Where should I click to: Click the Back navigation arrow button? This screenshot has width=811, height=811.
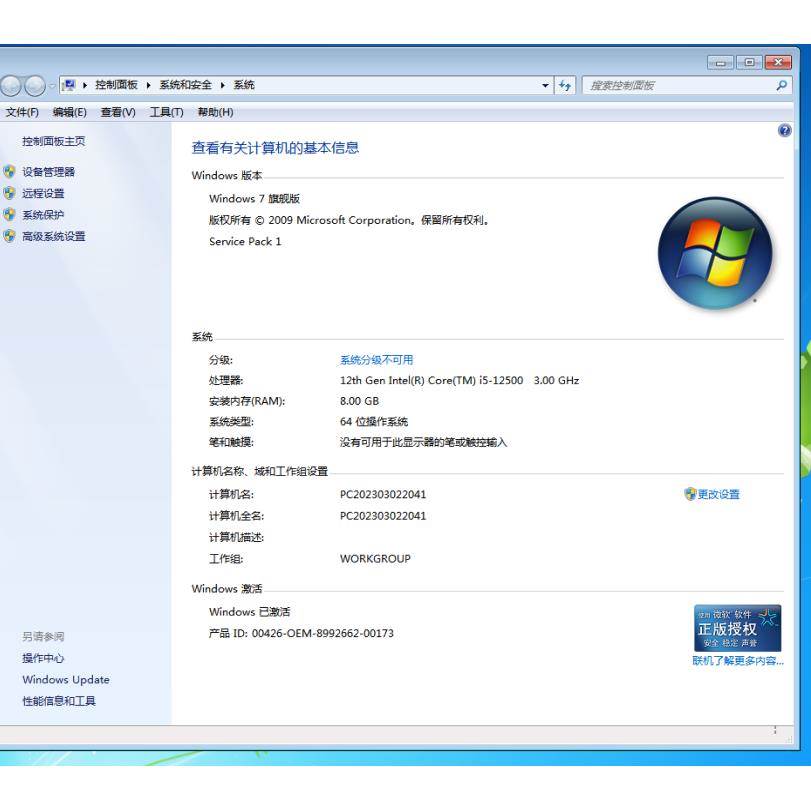click(10, 85)
